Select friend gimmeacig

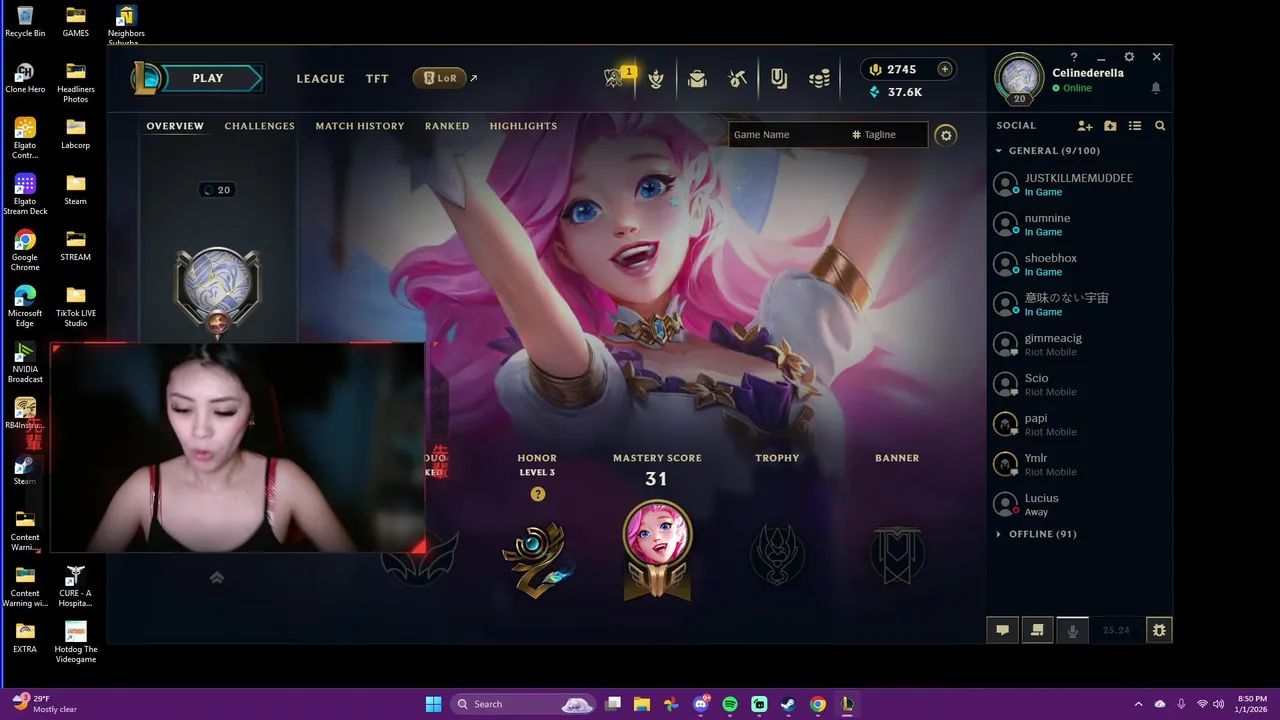pyautogui.click(x=1079, y=344)
